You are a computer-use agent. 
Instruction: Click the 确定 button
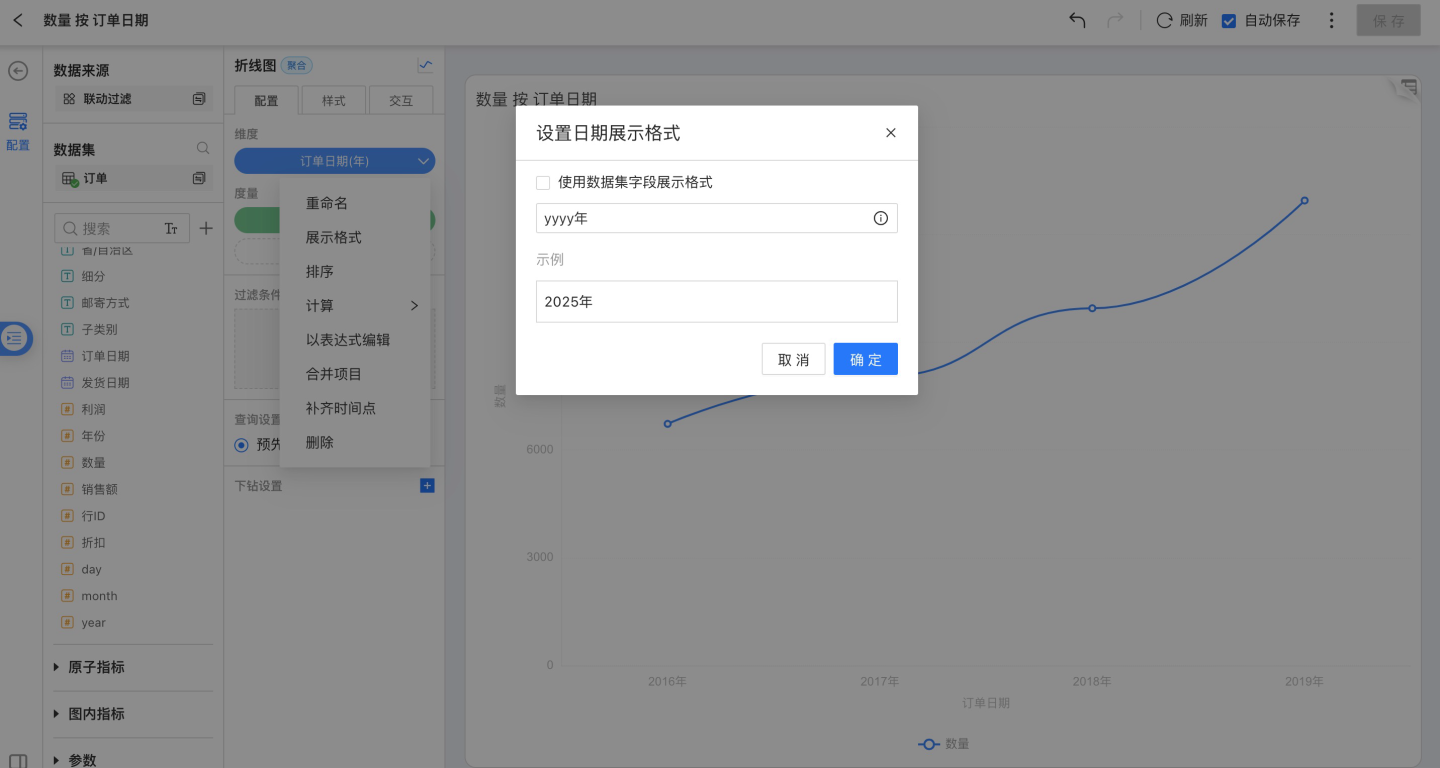click(x=865, y=359)
